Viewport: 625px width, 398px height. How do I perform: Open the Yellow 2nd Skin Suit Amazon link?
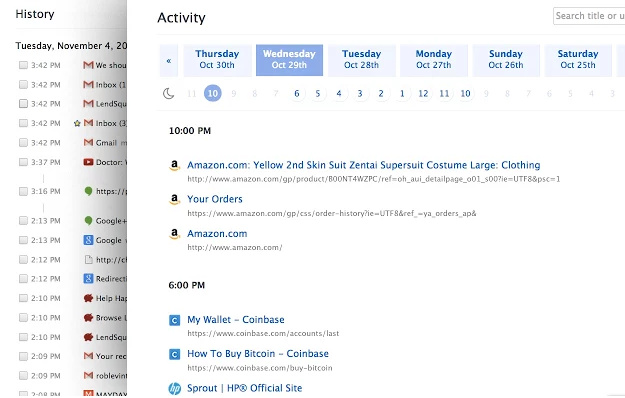364,165
